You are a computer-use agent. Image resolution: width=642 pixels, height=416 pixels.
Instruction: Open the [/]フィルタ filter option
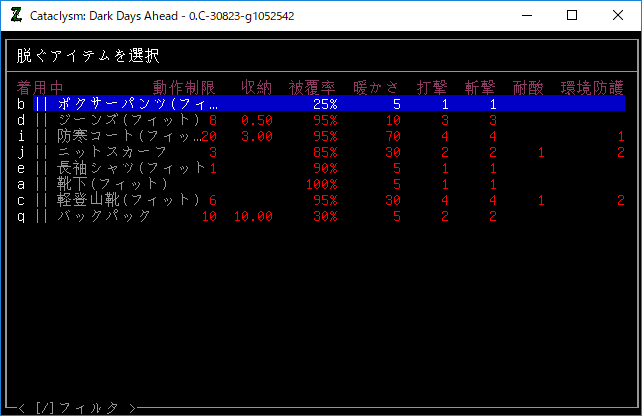coord(76,408)
